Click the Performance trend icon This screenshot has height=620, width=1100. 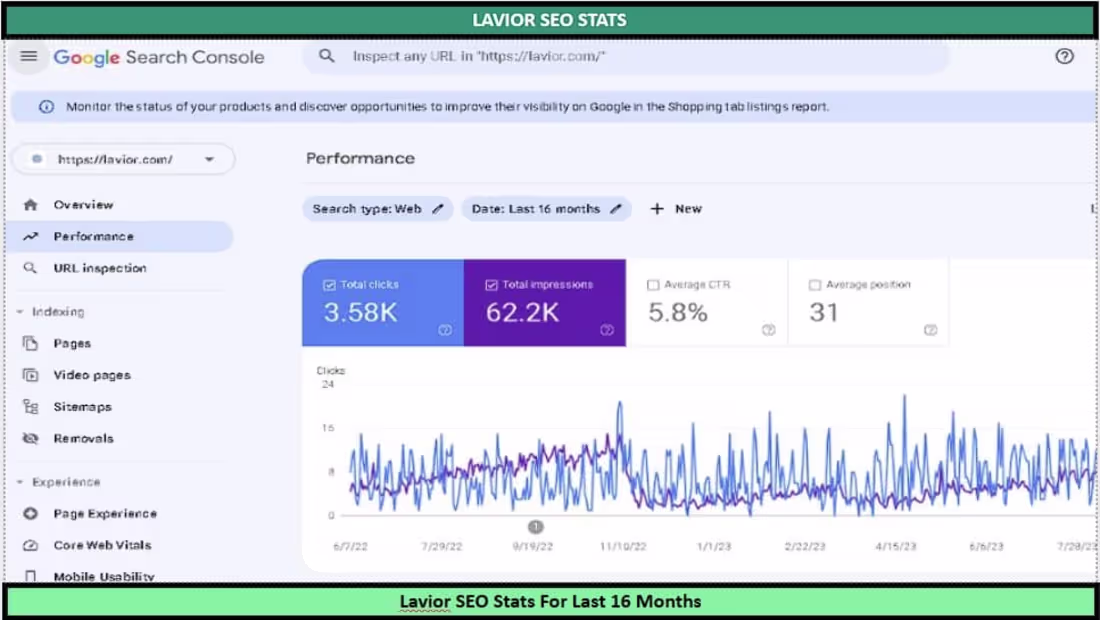[x=30, y=236]
